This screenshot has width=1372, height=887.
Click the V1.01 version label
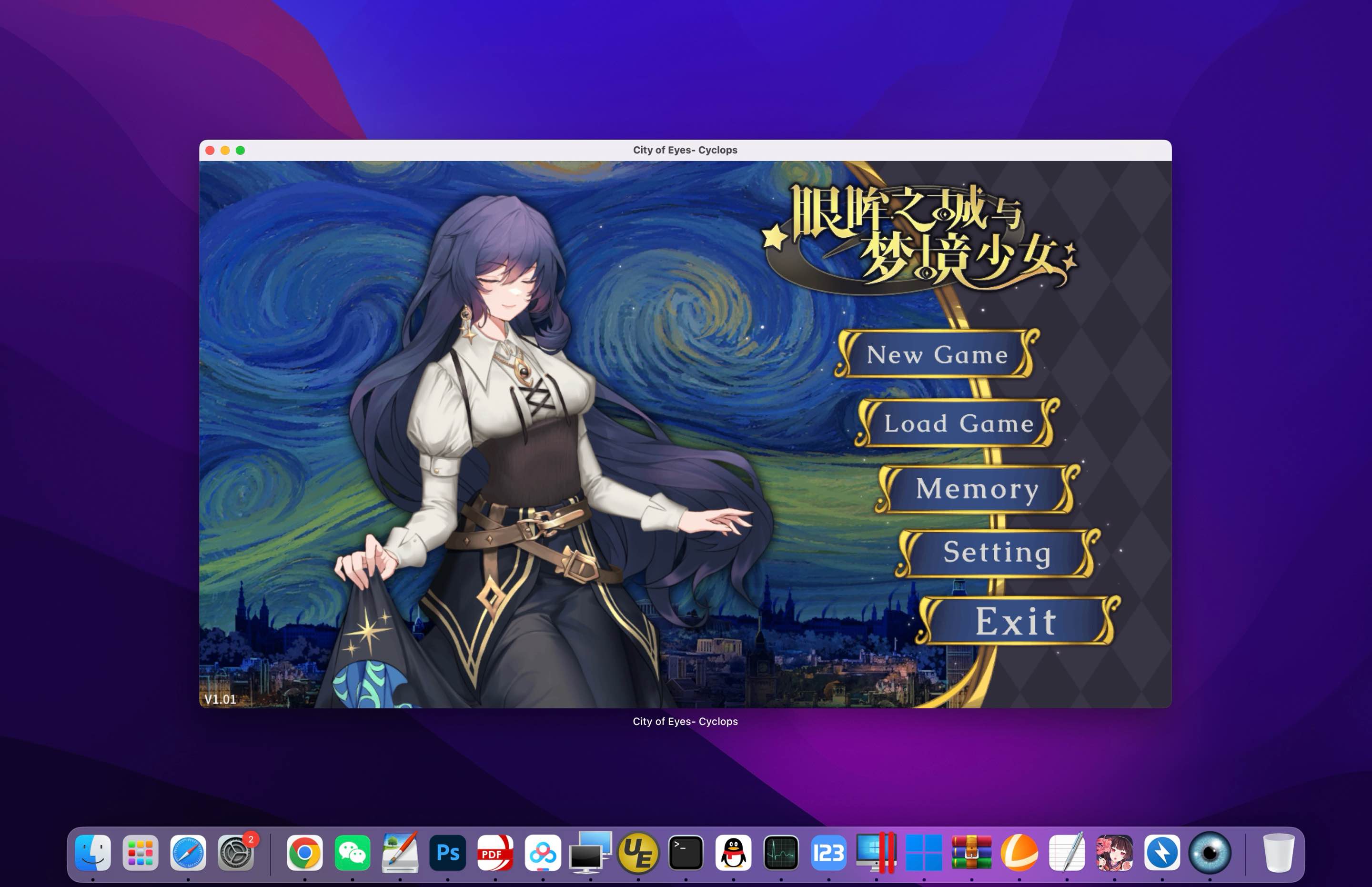click(x=220, y=699)
